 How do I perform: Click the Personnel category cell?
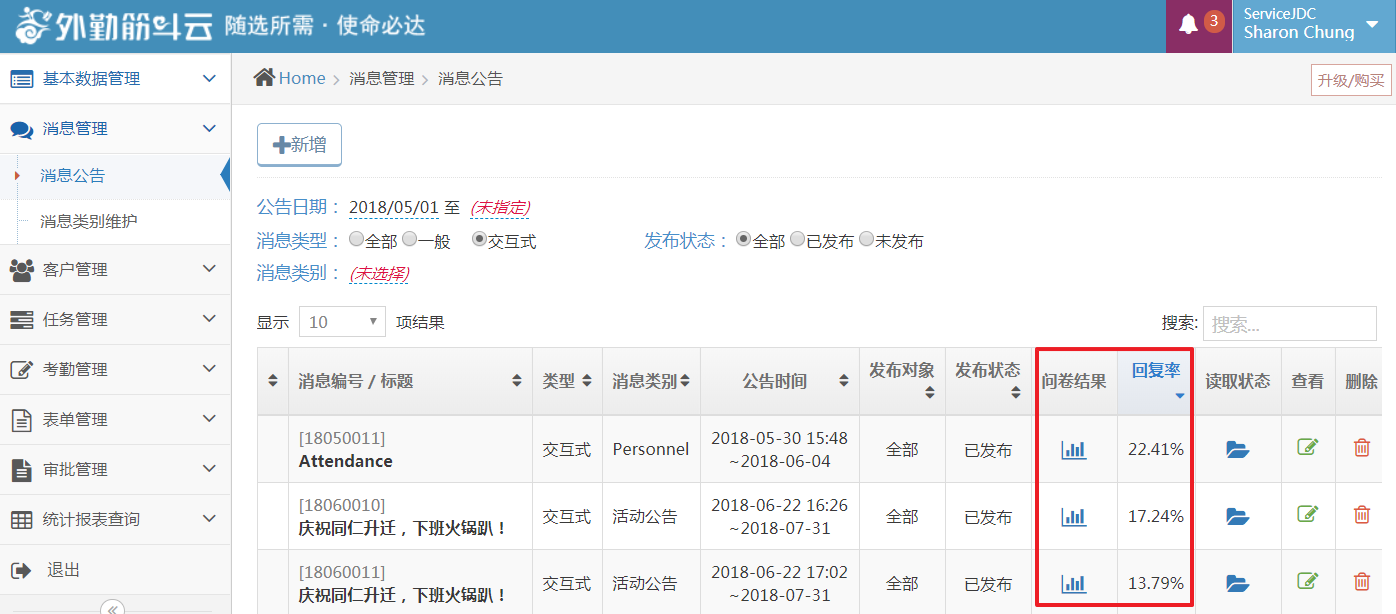(x=651, y=450)
